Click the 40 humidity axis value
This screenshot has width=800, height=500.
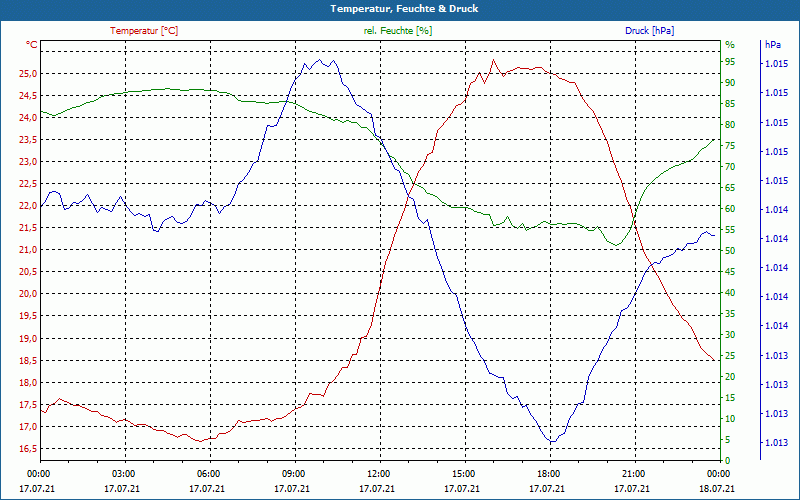click(730, 293)
